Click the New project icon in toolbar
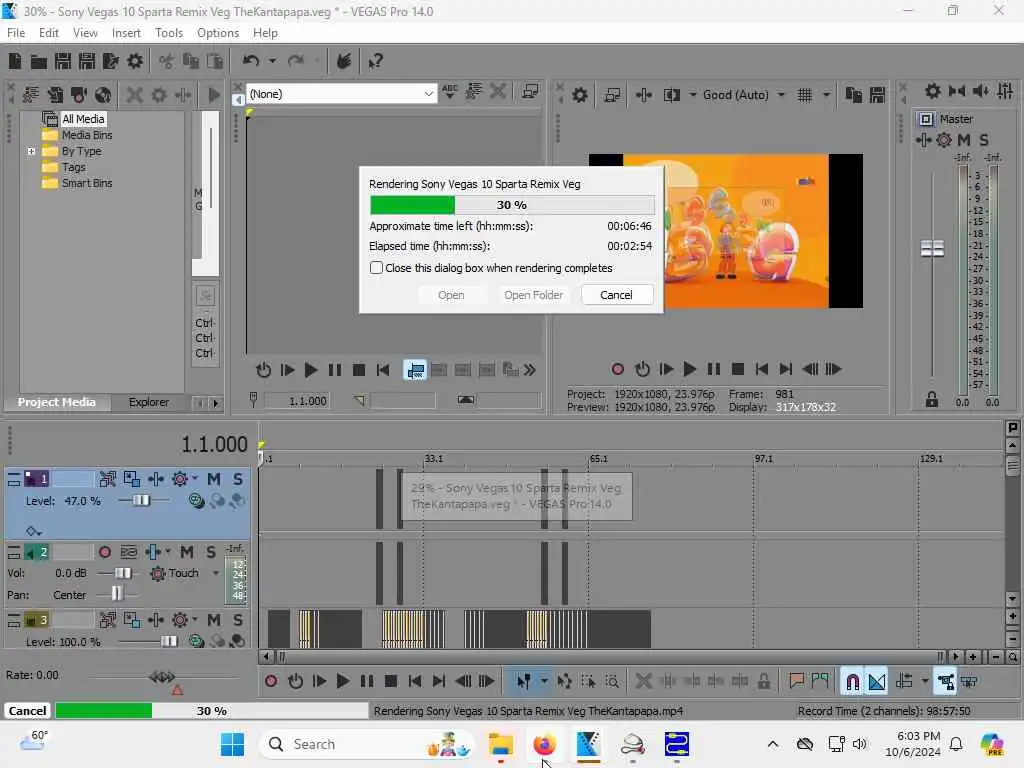The image size is (1024, 768). coord(14,61)
